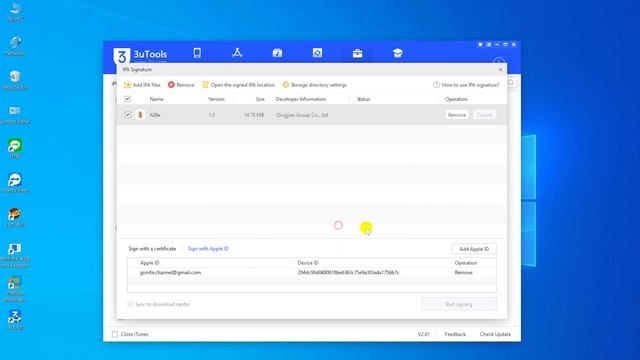Open the Control Panel desktop icon

pyautogui.click(x=15, y=114)
